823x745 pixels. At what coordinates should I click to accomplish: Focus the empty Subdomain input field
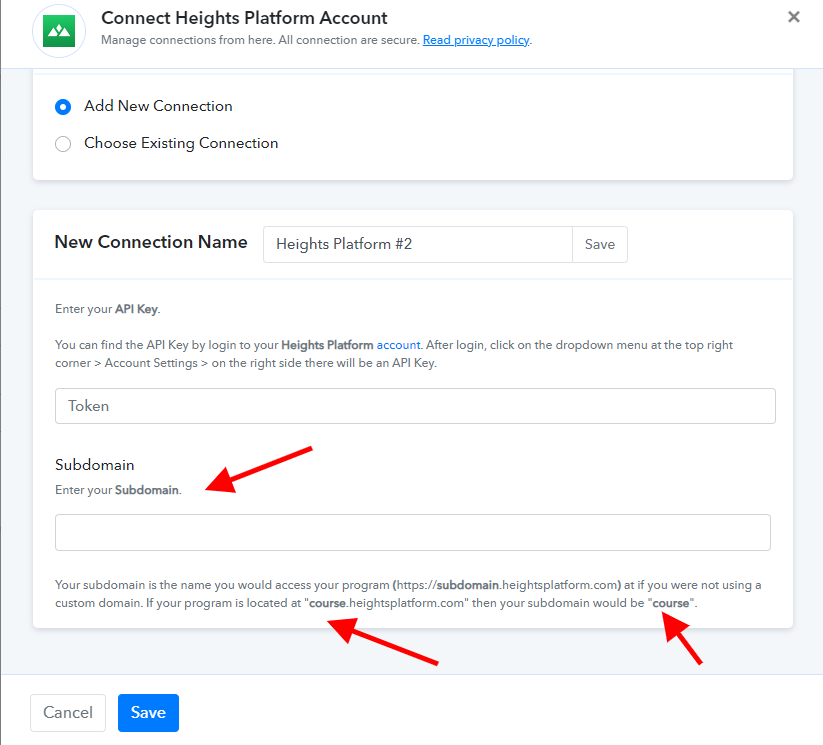coord(413,532)
